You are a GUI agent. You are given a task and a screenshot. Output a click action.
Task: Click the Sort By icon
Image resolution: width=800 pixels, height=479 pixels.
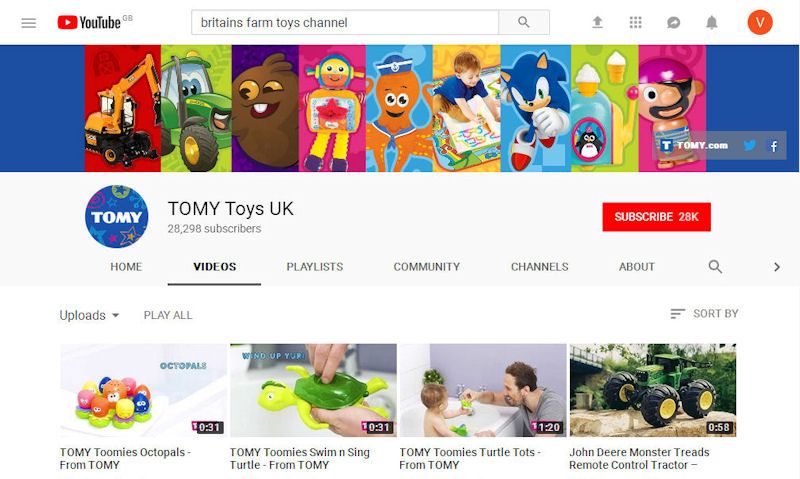(677, 314)
